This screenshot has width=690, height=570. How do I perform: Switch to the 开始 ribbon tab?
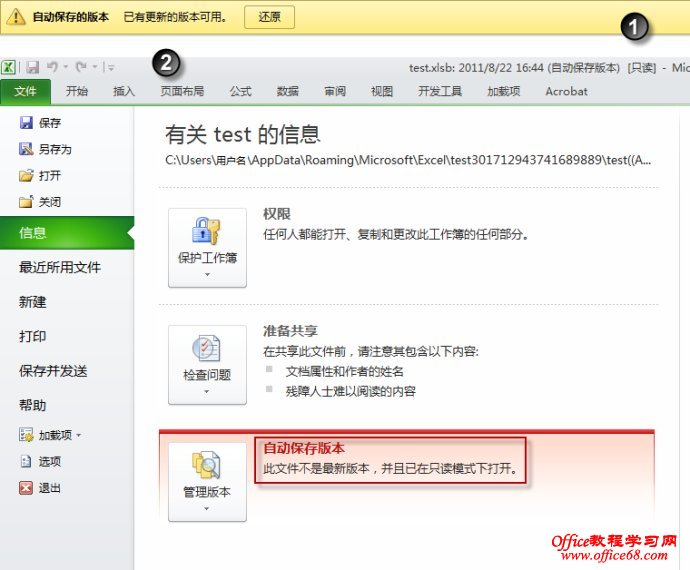click(x=77, y=91)
